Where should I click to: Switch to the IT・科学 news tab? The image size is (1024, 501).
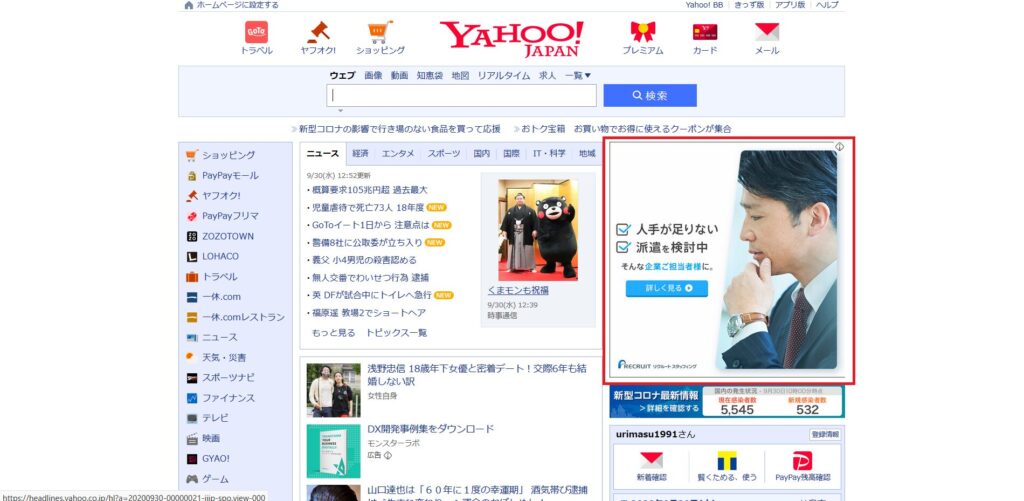(549, 154)
